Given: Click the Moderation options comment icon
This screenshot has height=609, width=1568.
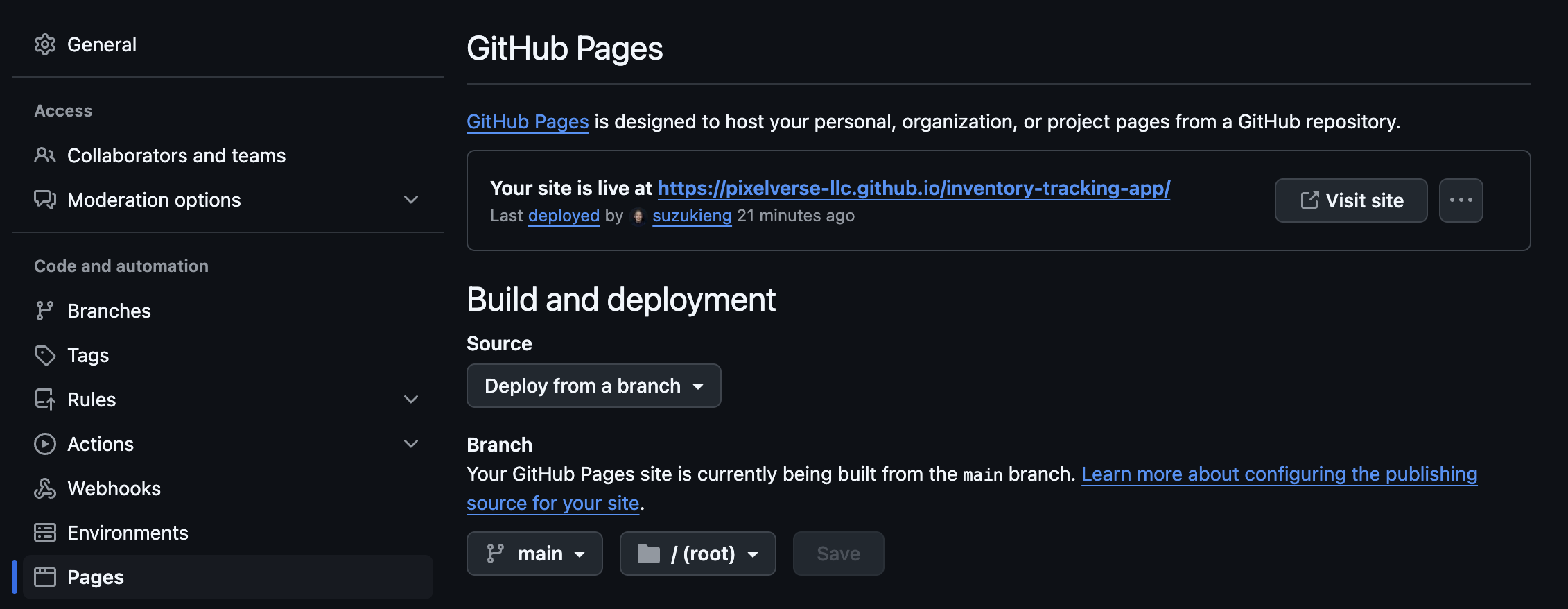Looking at the screenshot, I should [x=45, y=200].
